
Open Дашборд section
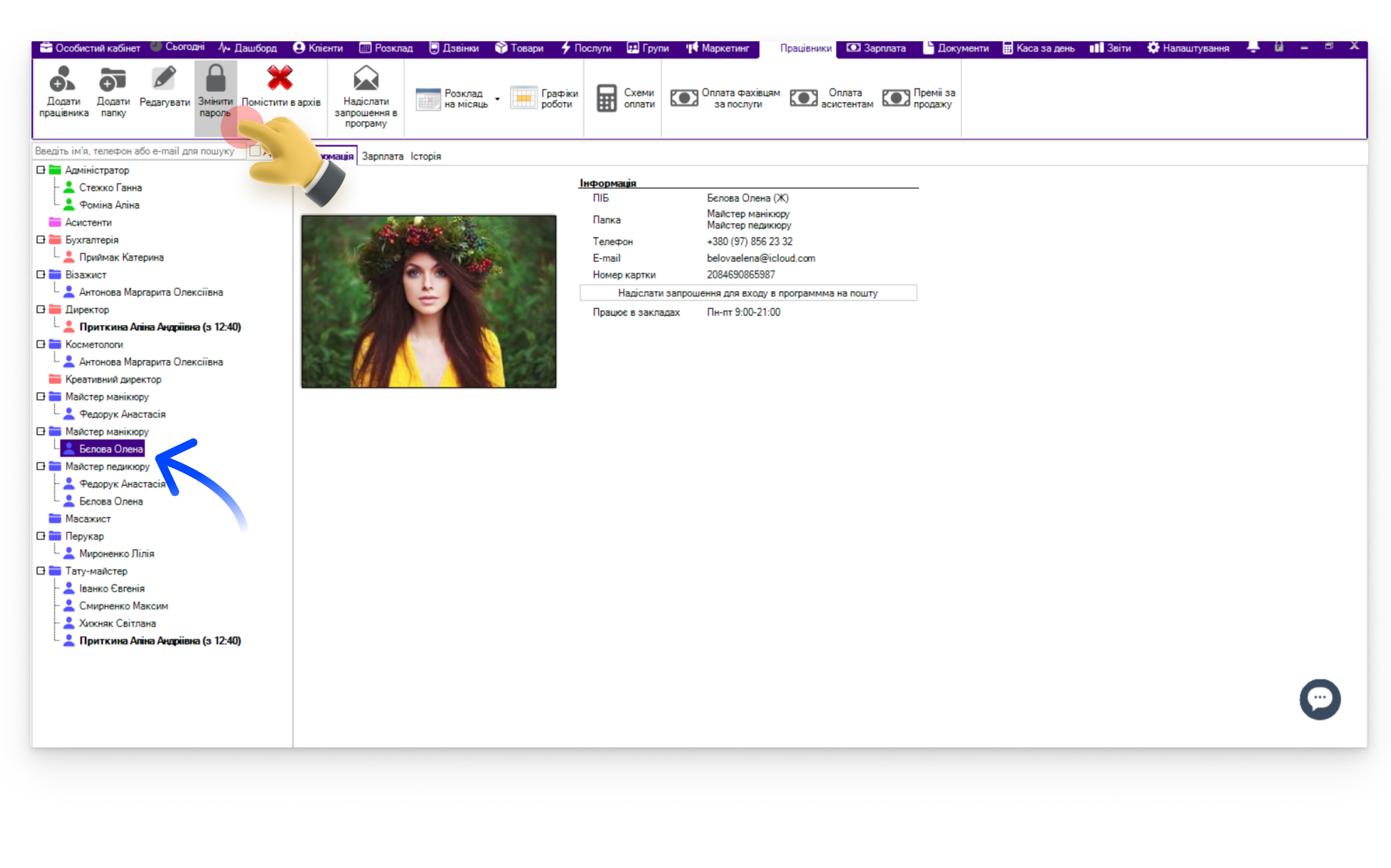[x=247, y=48]
